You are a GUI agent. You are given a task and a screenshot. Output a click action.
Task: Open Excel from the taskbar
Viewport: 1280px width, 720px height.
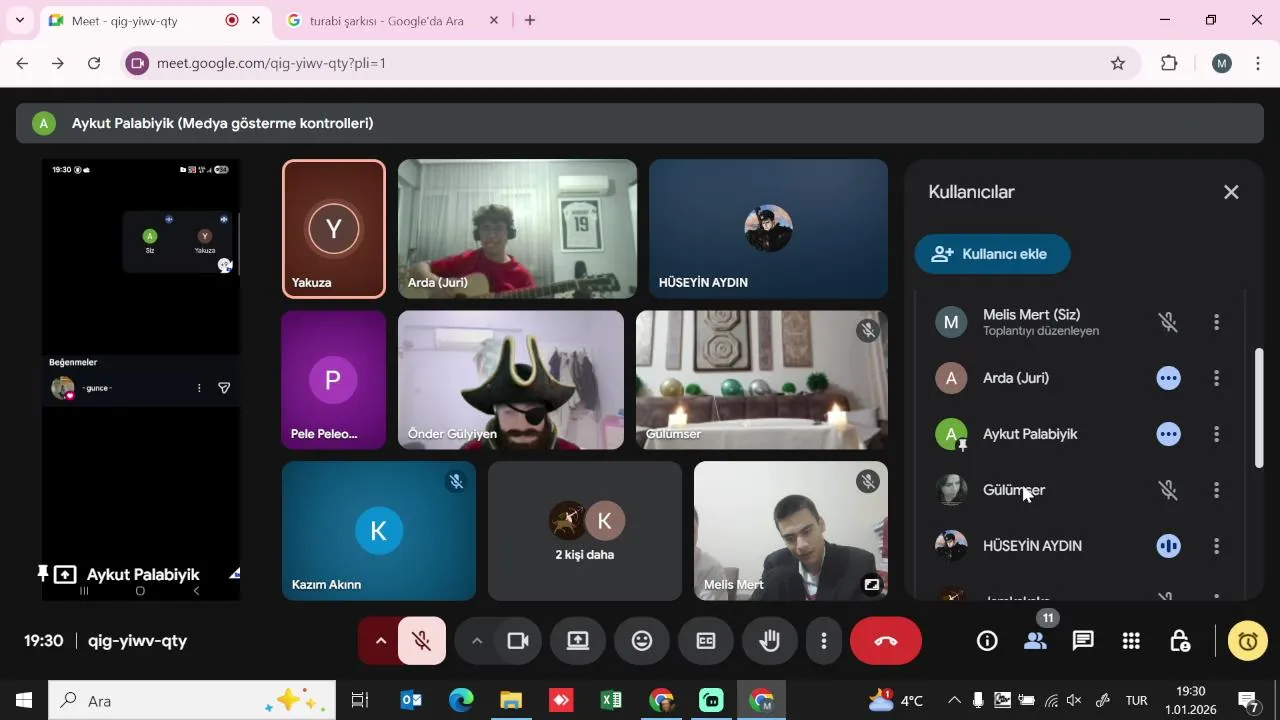tap(611, 701)
